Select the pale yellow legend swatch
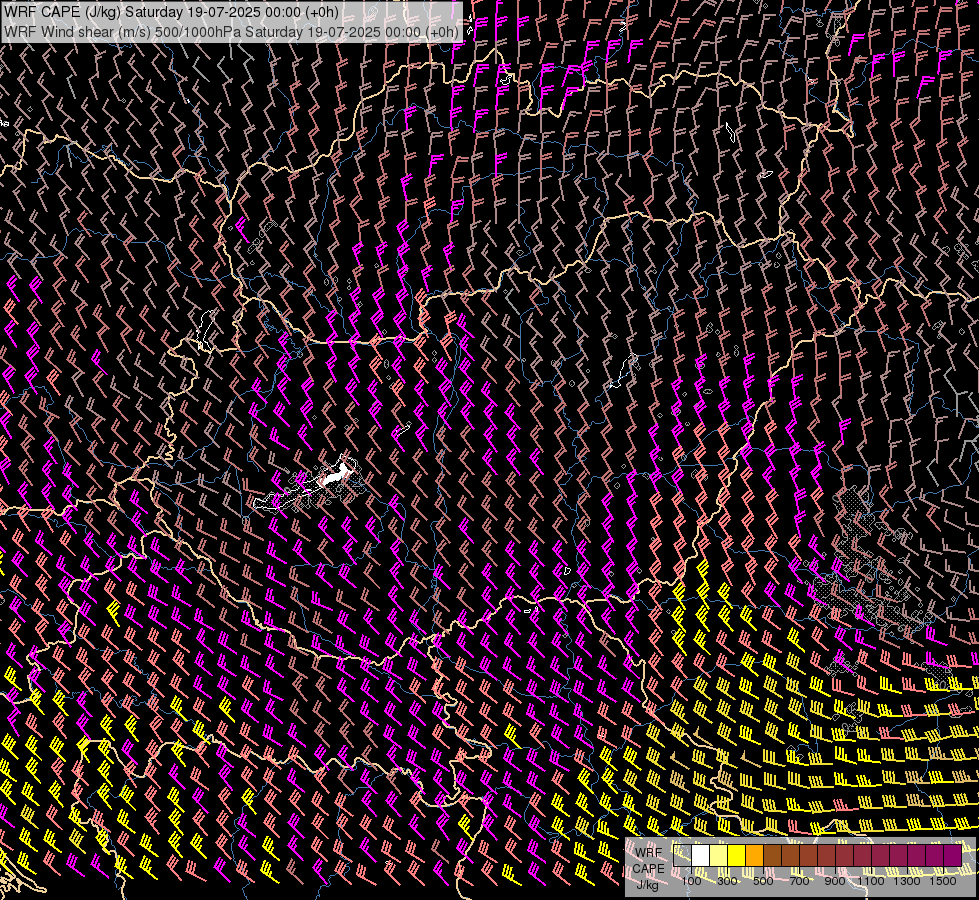 719,856
